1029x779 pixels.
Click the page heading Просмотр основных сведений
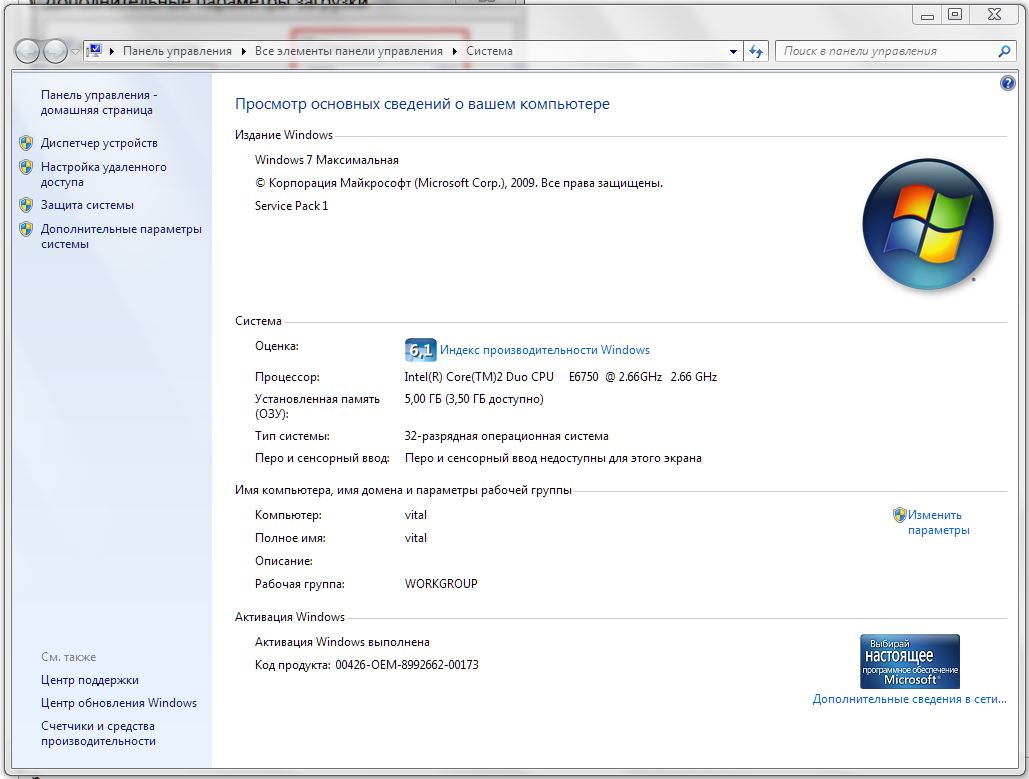click(x=422, y=104)
